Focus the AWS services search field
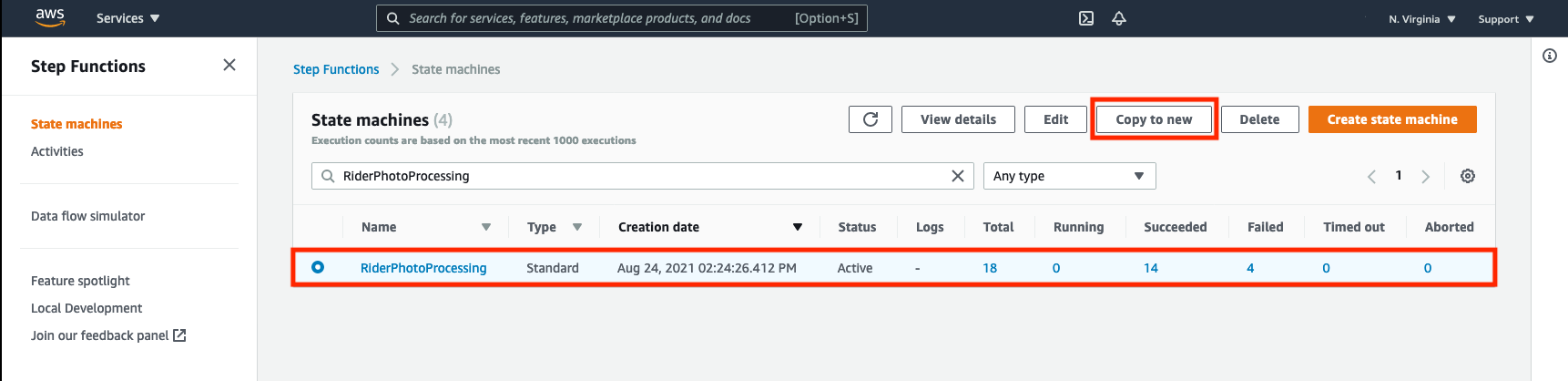This screenshot has height=381, width=1568. coord(622,18)
